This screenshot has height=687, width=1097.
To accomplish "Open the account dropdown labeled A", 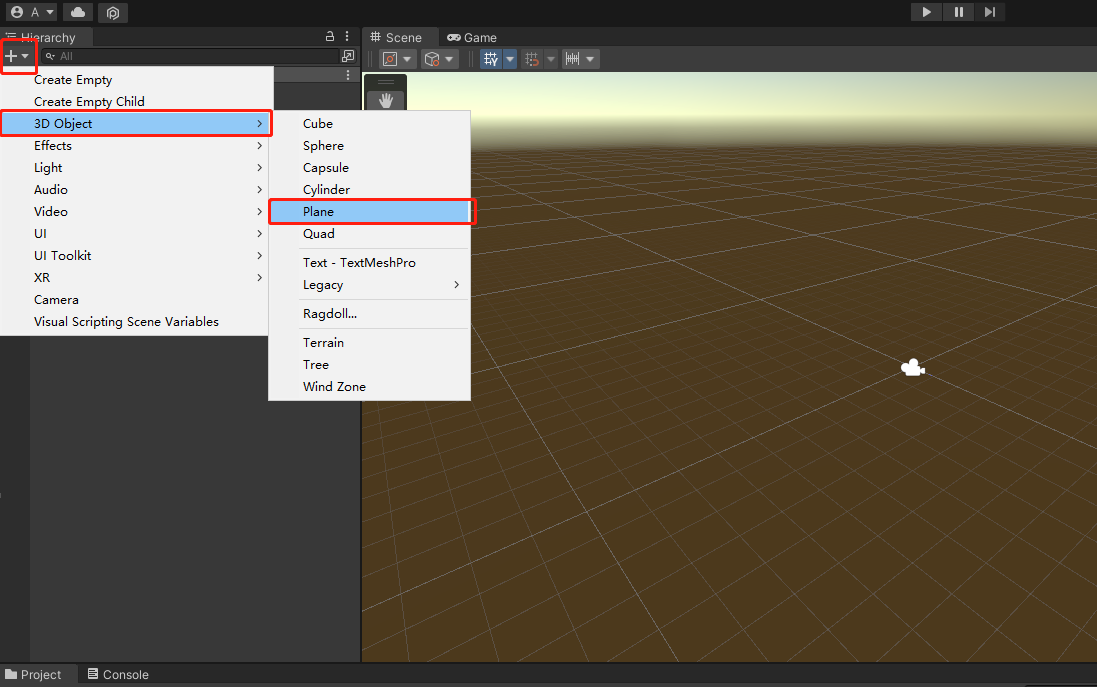I will [x=32, y=12].
